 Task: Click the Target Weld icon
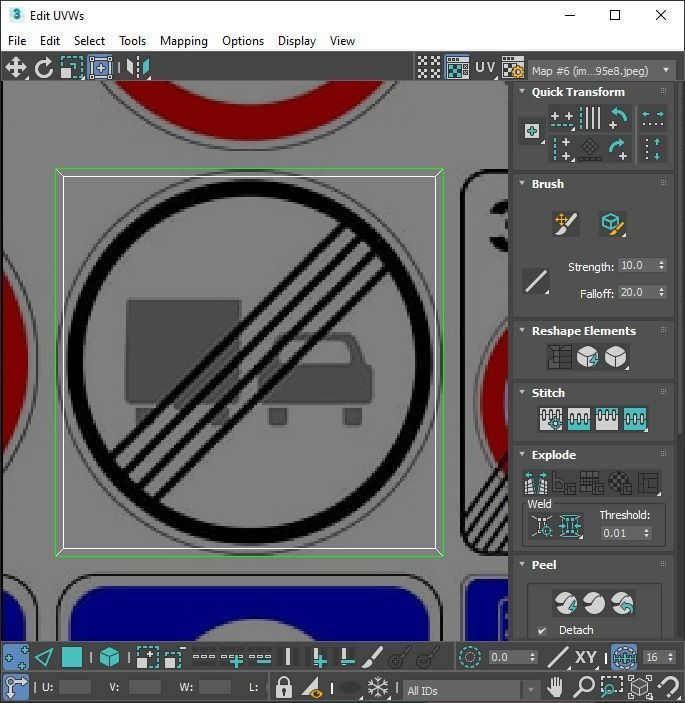[x=542, y=526]
